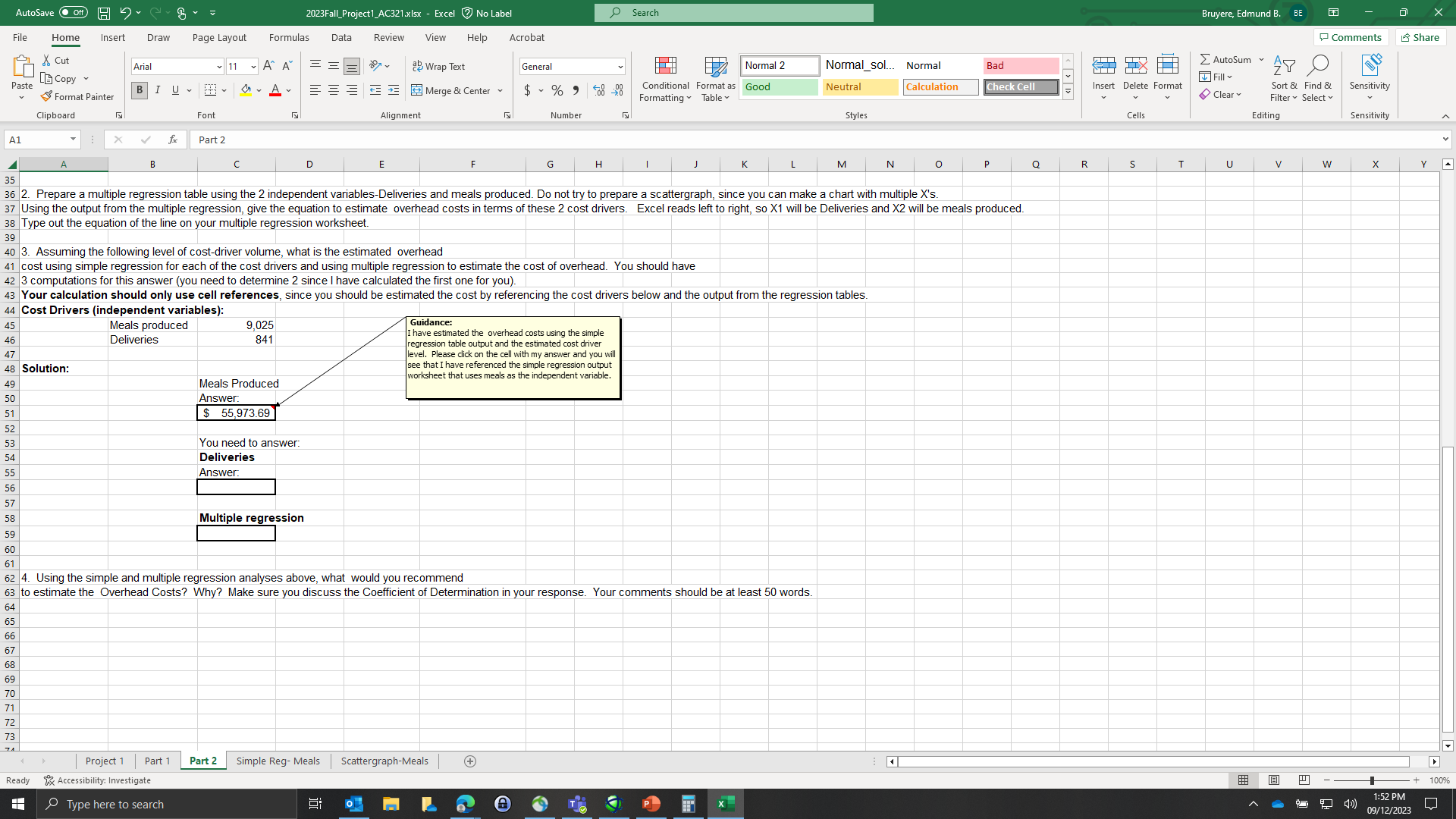
Task: Click the Merge & Center icon
Action: (417, 90)
